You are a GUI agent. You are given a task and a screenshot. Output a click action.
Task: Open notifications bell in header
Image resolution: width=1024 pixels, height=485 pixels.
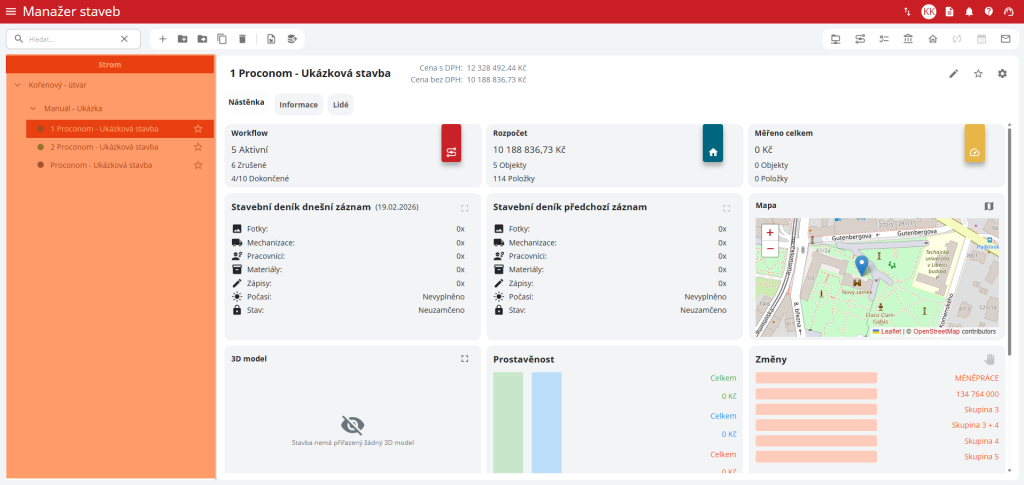click(x=969, y=11)
